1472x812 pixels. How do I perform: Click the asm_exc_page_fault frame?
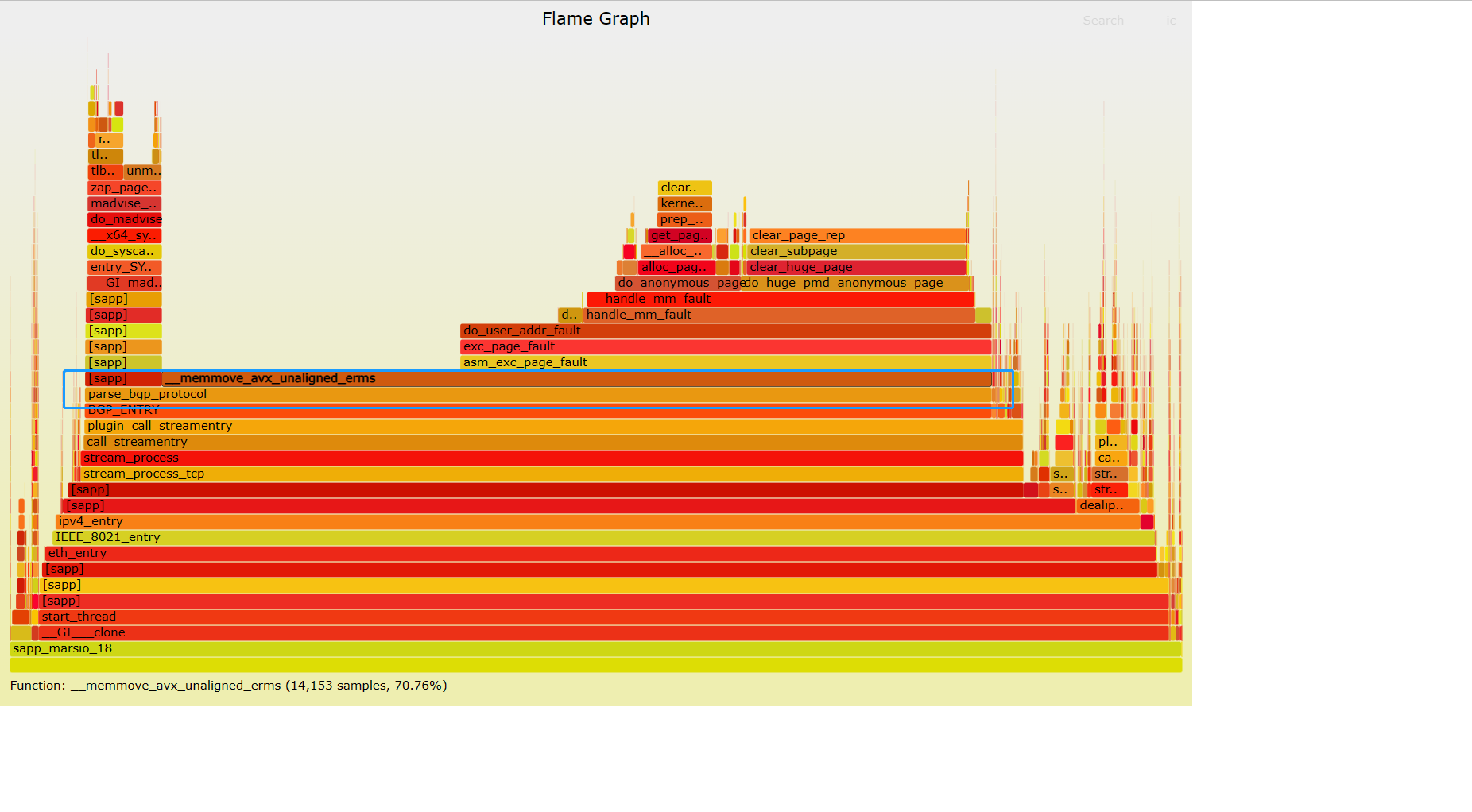(x=725, y=362)
